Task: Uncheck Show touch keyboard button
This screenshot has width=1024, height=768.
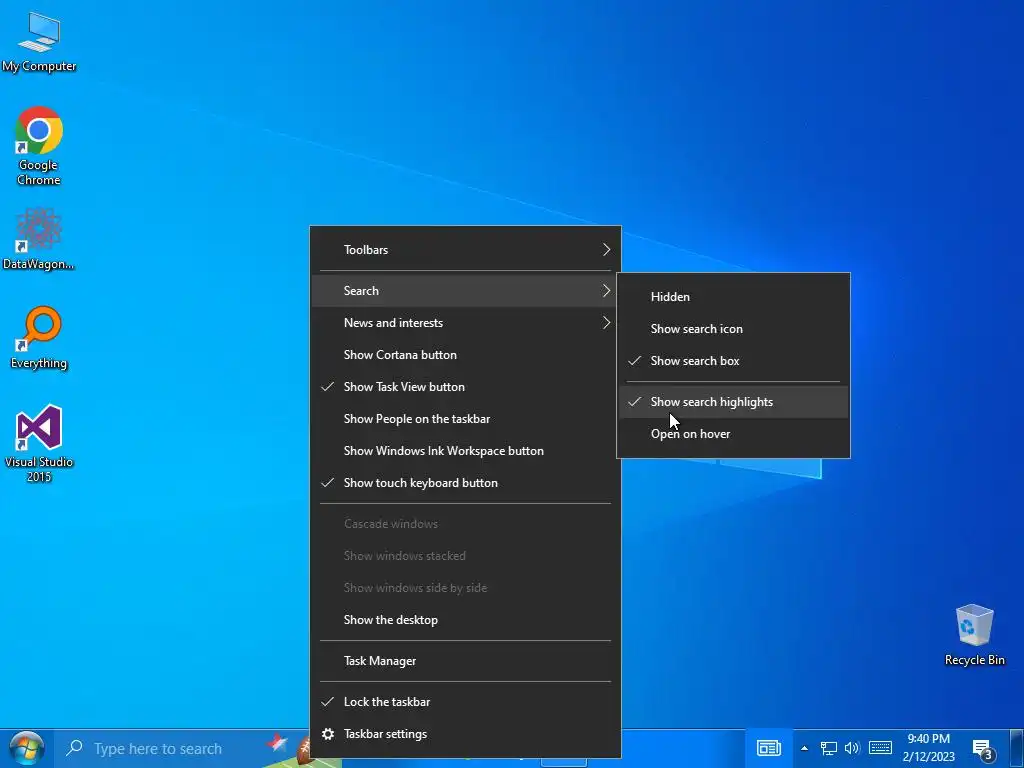Action: tap(465, 483)
